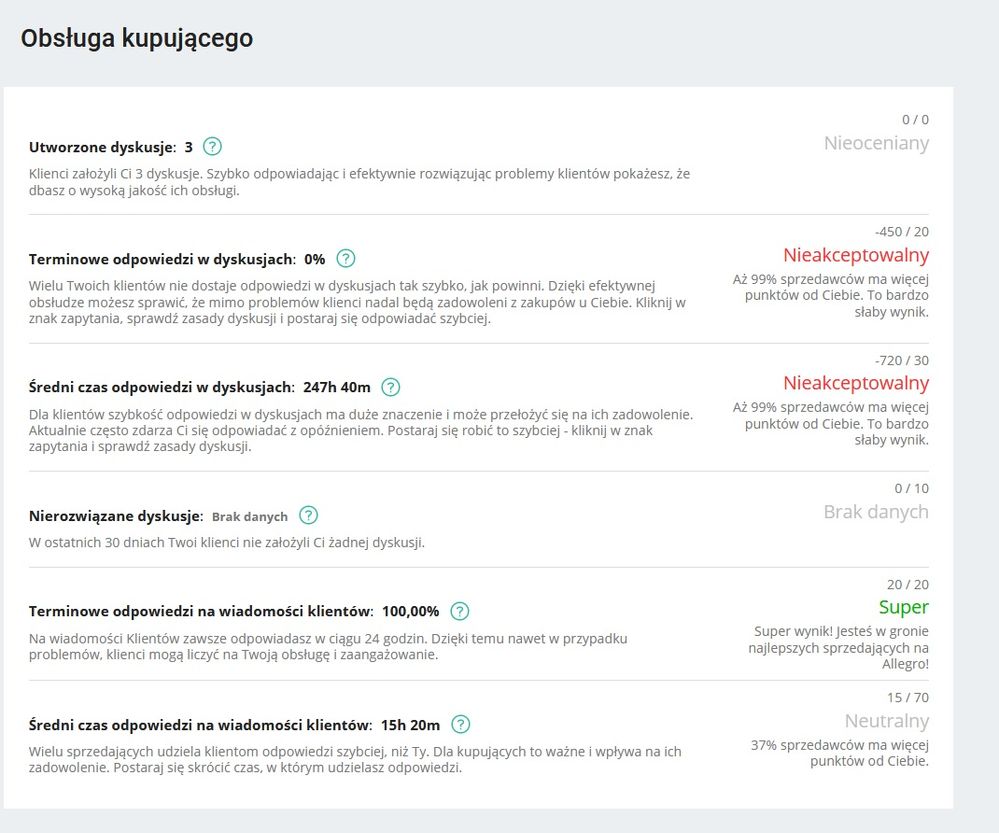This screenshot has height=833, width=999.
Task: Click the 15h 20m message response time value
Action: (x=411, y=725)
